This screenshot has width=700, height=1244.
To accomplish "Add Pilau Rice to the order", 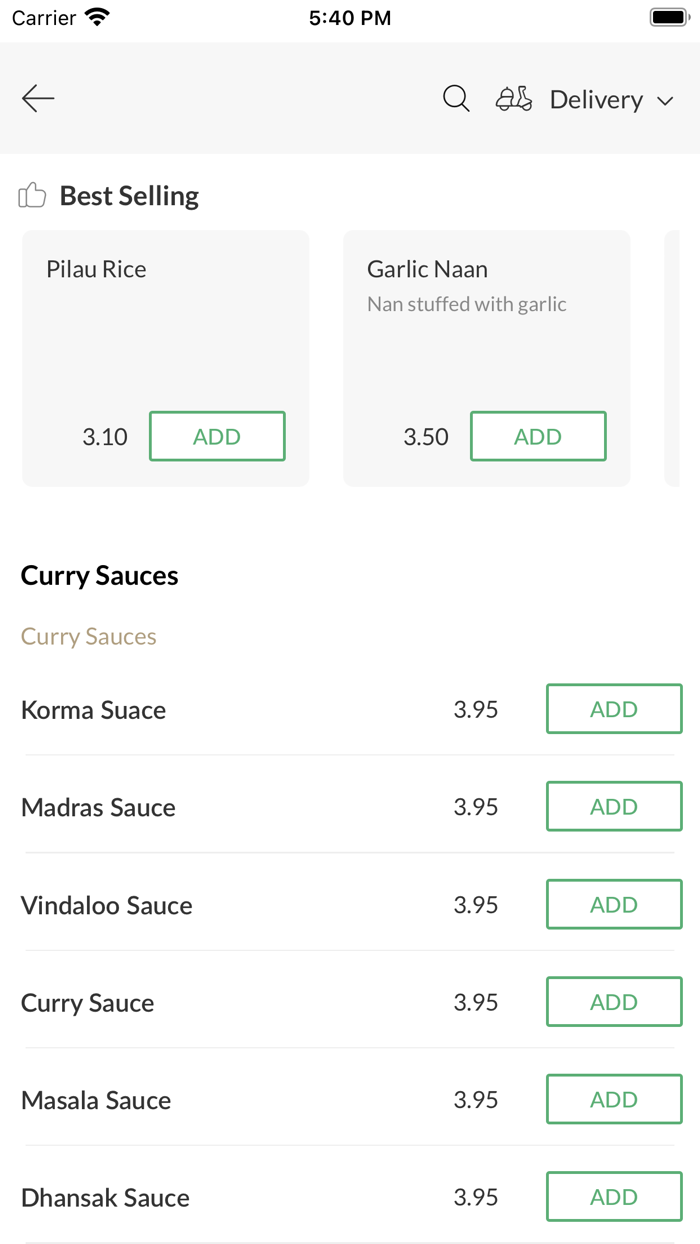I will coord(217,436).
